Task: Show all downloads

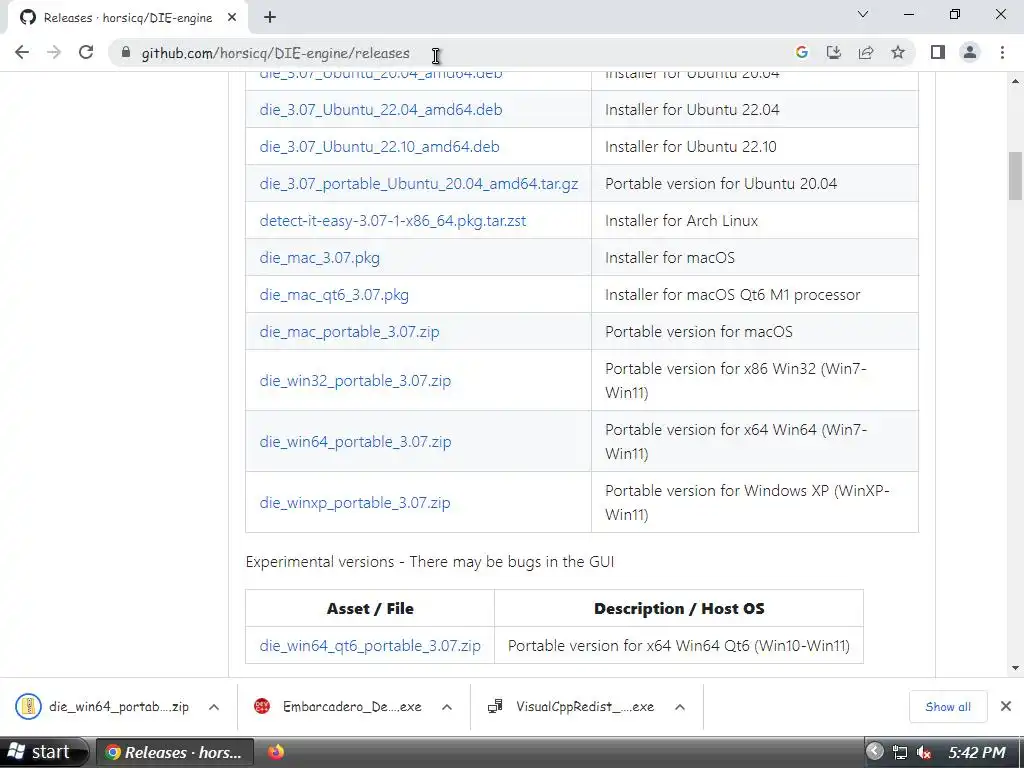Action: coord(948,707)
